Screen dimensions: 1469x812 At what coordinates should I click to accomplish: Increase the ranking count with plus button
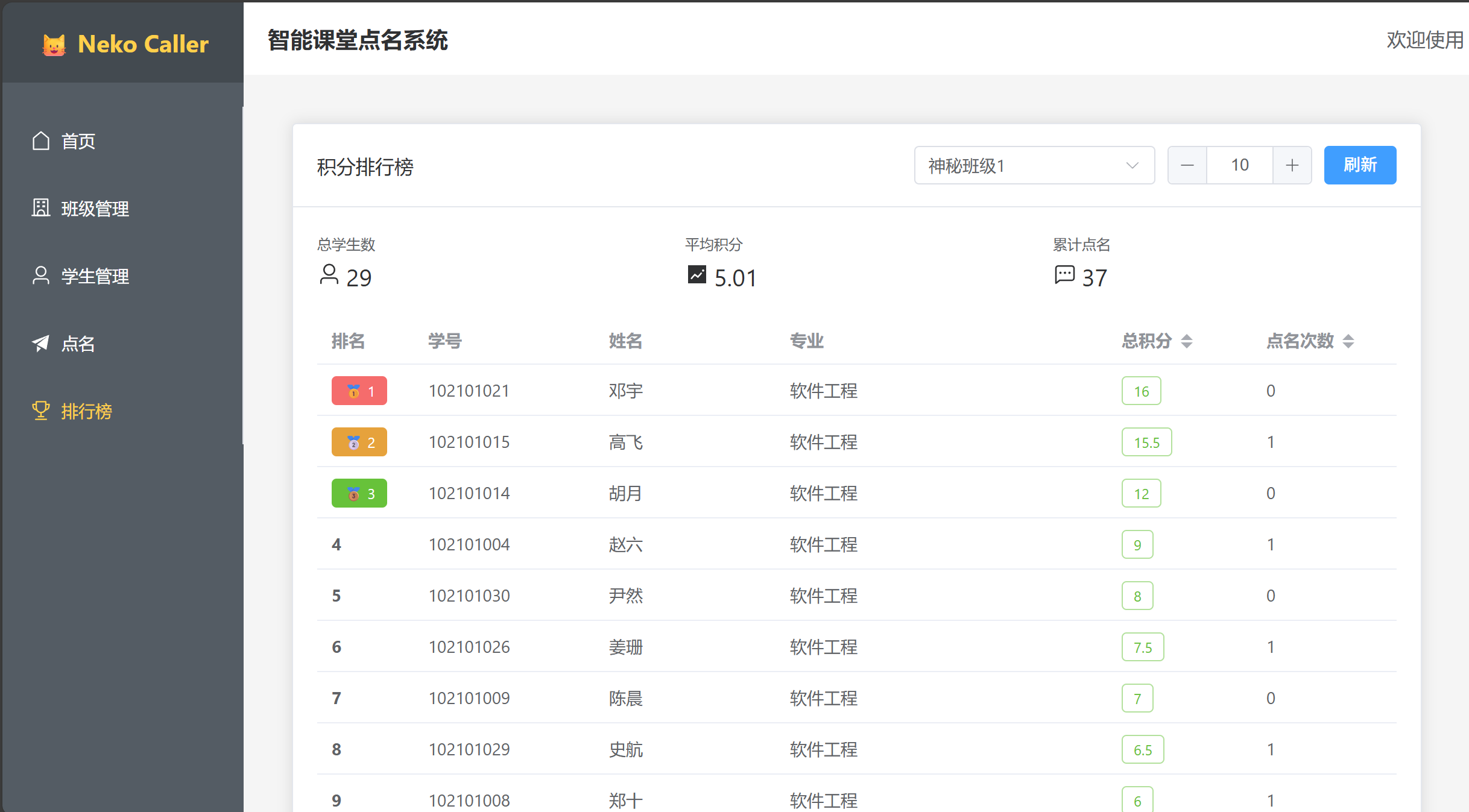[1292, 165]
